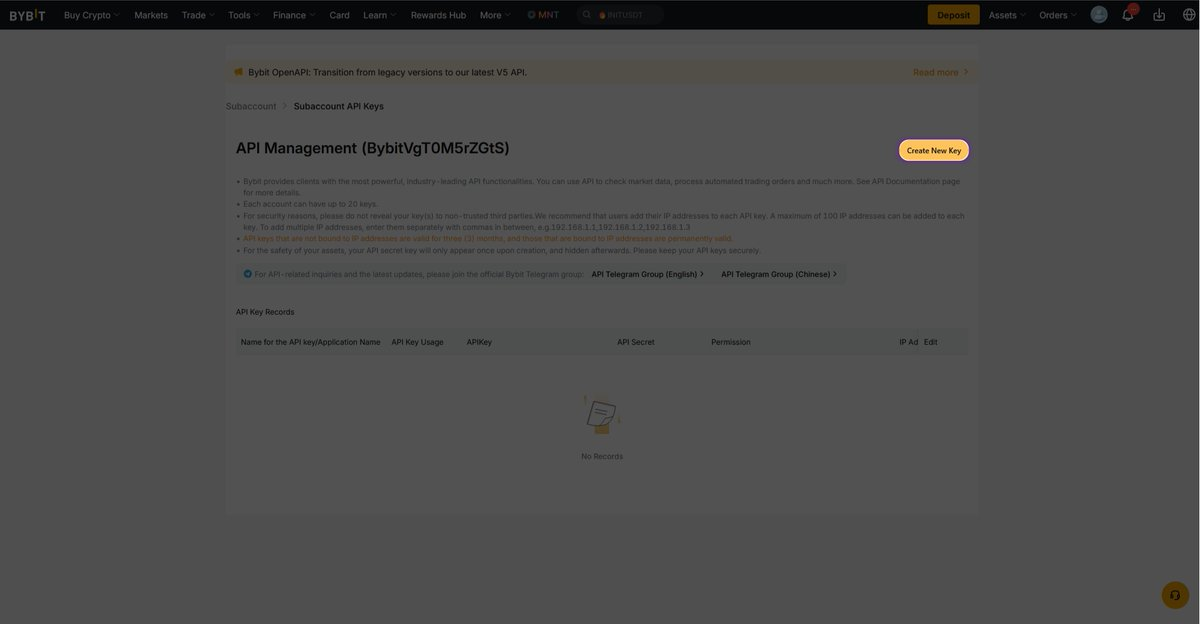Click the Bybit logo
This screenshot has height=624, width=1200.
point(27,15)
